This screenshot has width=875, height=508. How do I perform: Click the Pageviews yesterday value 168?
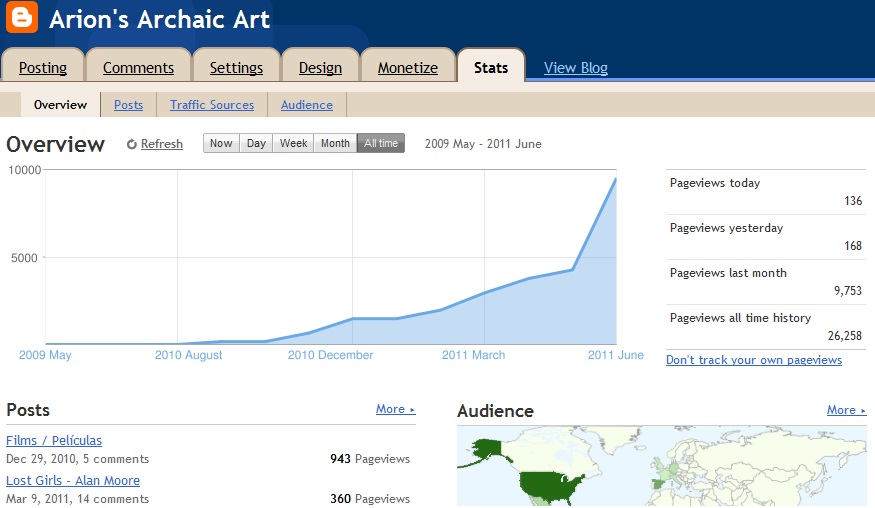853,246
